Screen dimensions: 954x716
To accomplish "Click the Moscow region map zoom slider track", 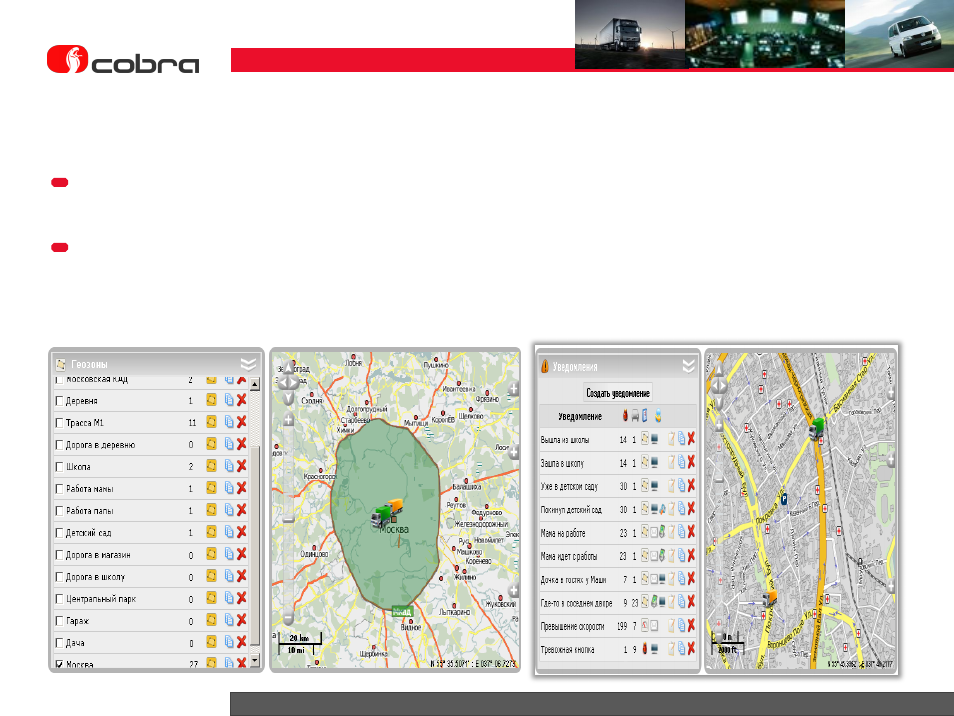I will click(x=288, y=519).
